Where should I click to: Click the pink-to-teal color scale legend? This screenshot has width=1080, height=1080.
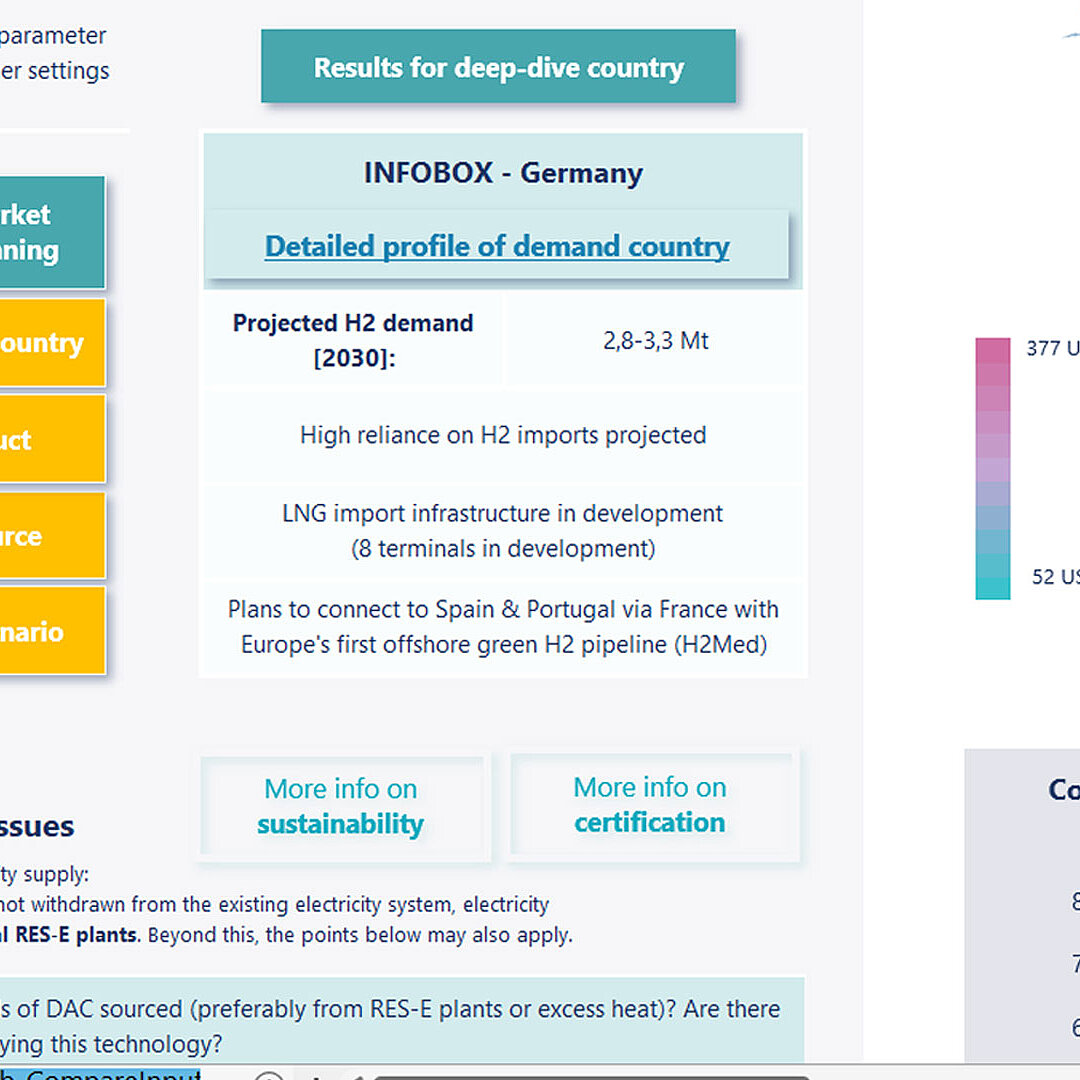coord(993,468)
